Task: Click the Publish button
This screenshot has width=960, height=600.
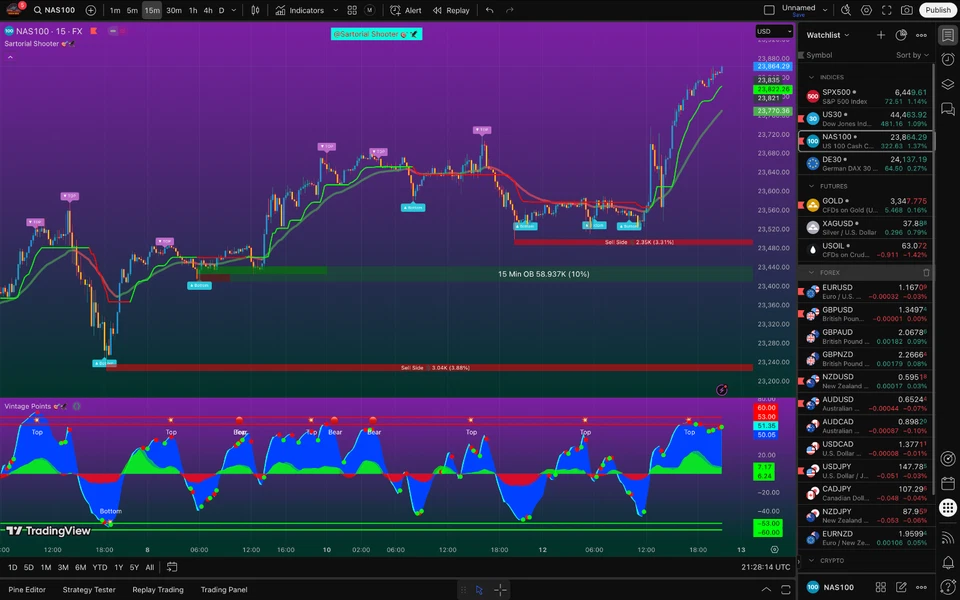Action: coord(937,10)
